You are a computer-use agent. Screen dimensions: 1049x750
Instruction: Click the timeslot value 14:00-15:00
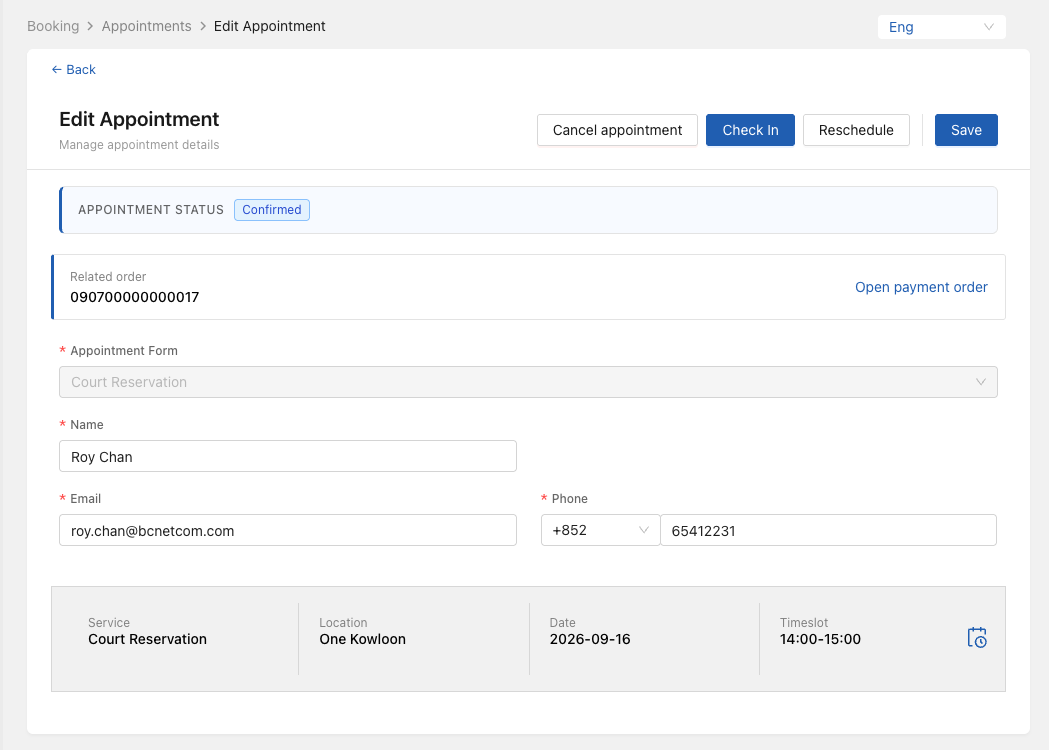pyautogui.click(x=820, y=639)
